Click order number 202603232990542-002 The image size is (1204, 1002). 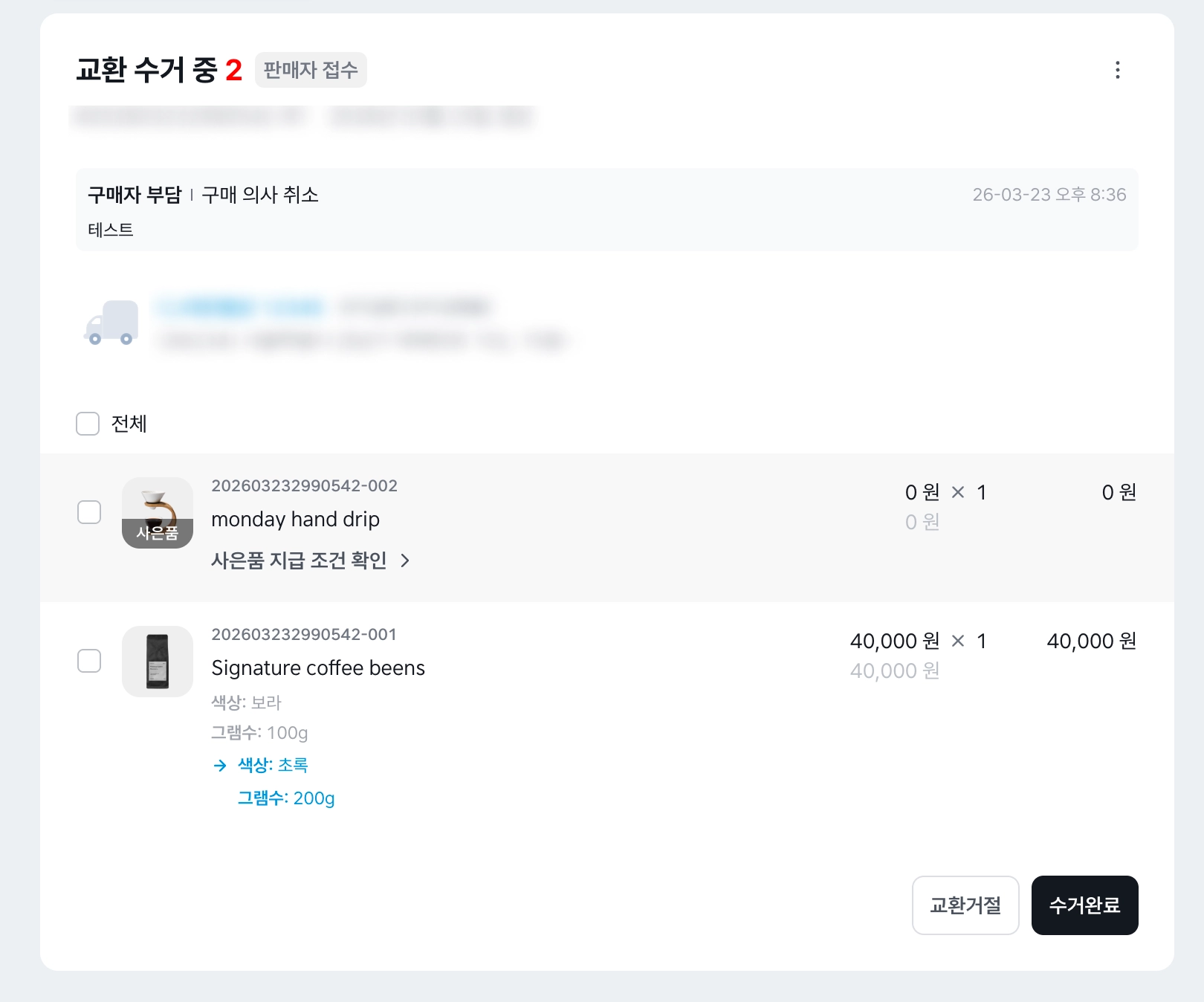304,486
